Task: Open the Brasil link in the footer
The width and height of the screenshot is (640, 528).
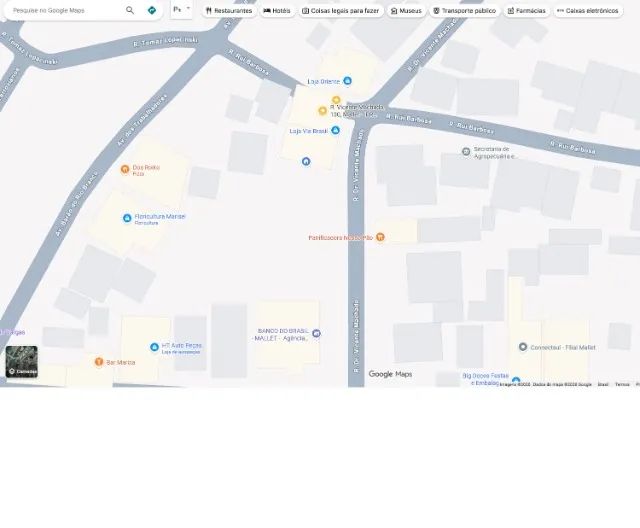Action: (x=603, y=384)
